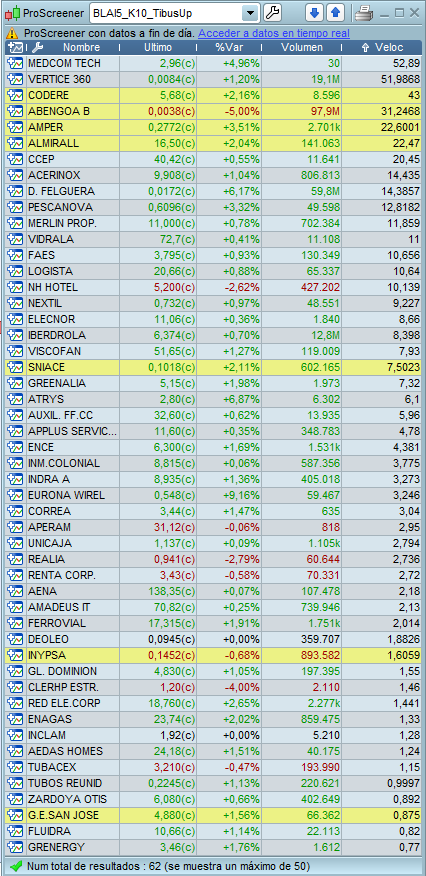Select the FERROVIAL row name

57,623
